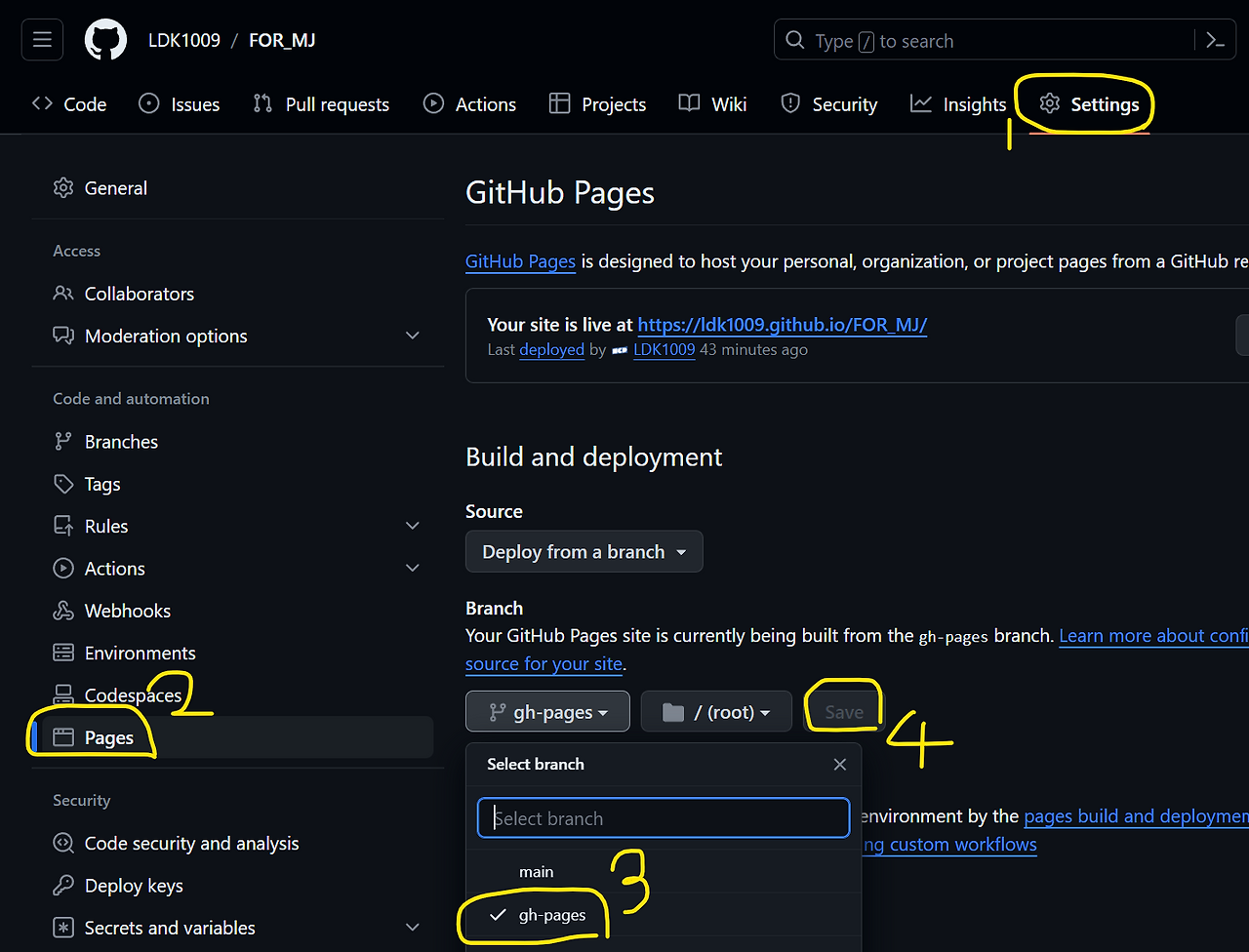Visit the live site link
Viewport: 1249px width, 952px height.
pos(782,325)
